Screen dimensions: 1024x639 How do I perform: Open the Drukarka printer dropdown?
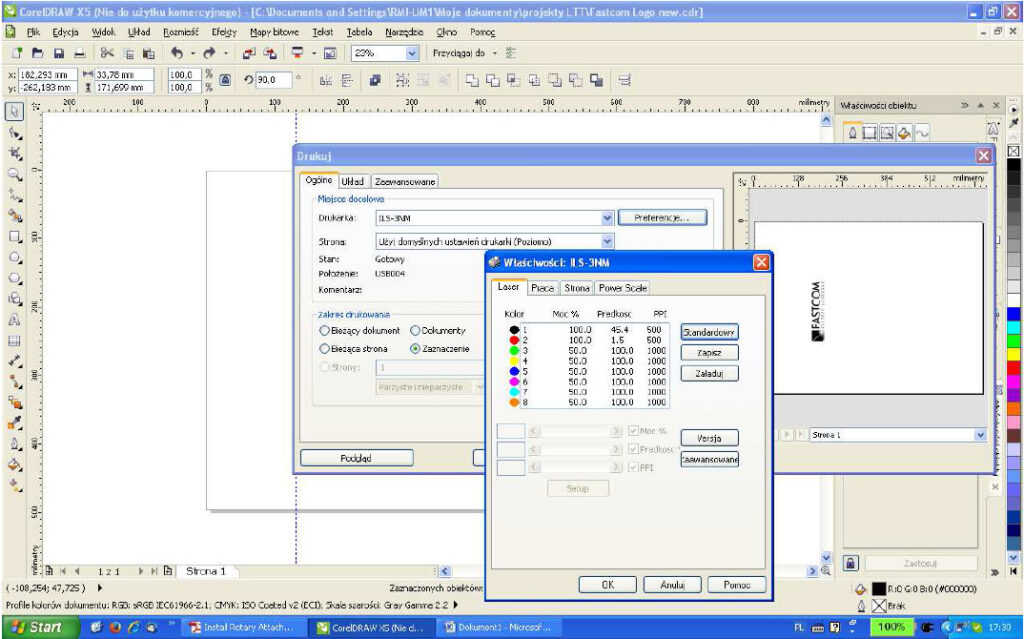[606, 217]
